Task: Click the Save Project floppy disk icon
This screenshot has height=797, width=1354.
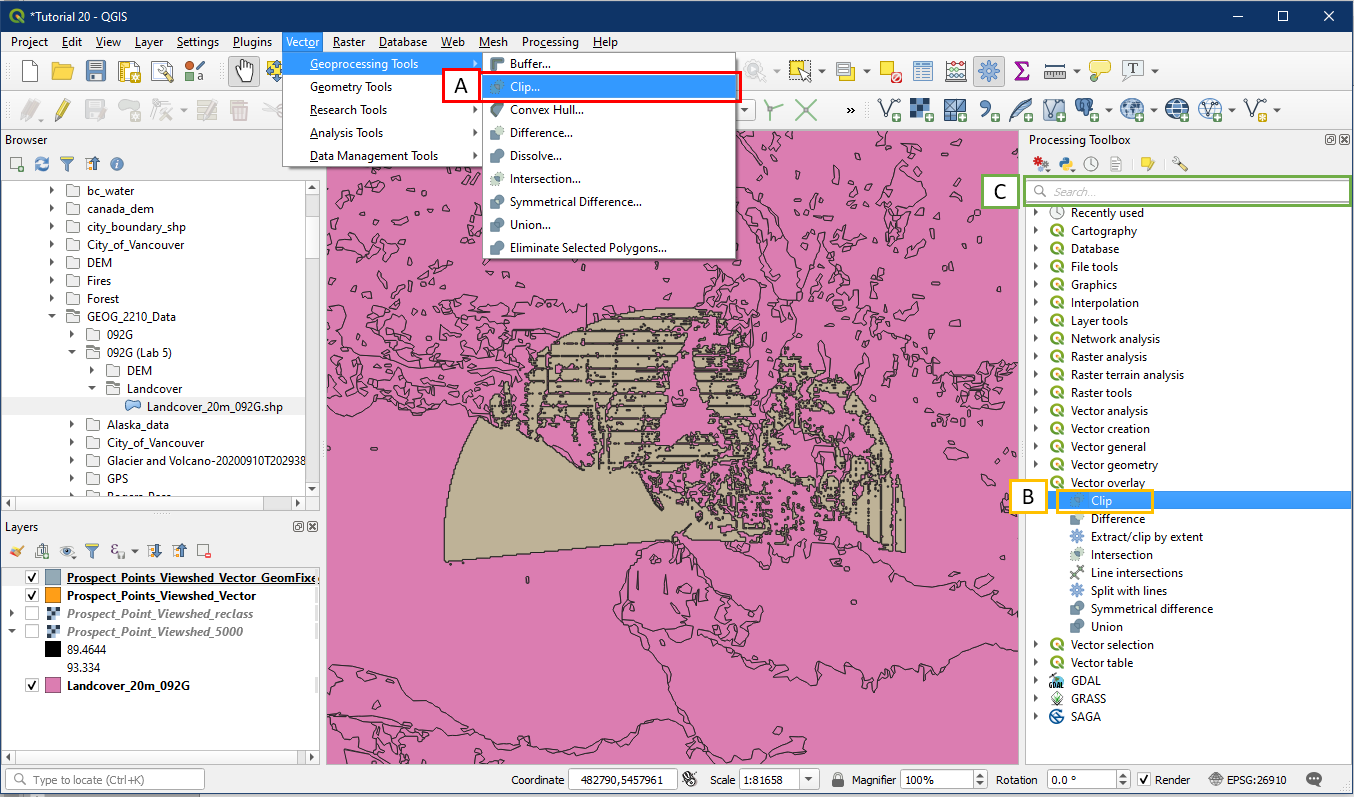Action: coord(96,71)
